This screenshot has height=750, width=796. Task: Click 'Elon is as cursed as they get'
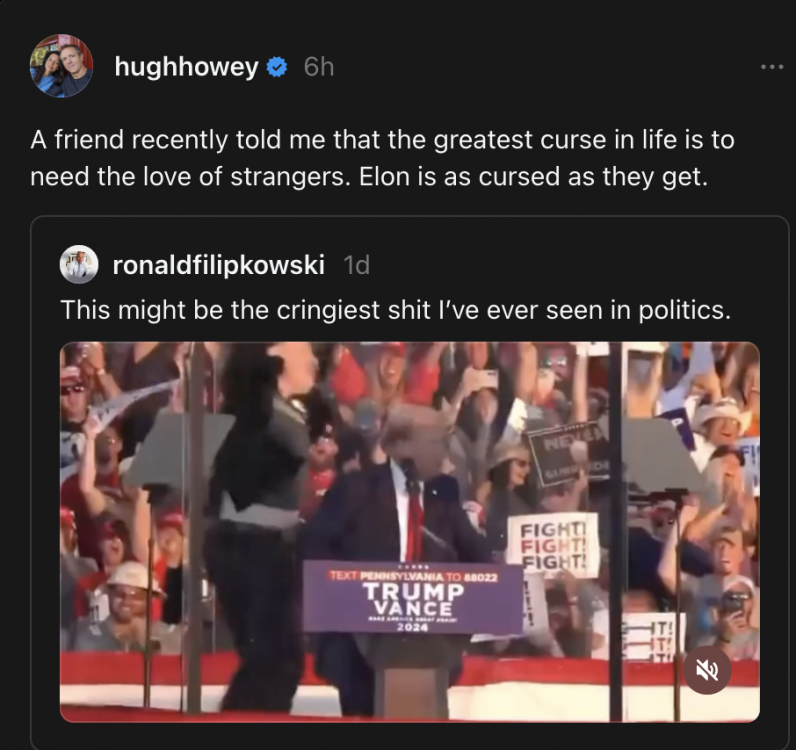(x=533, y=177)
